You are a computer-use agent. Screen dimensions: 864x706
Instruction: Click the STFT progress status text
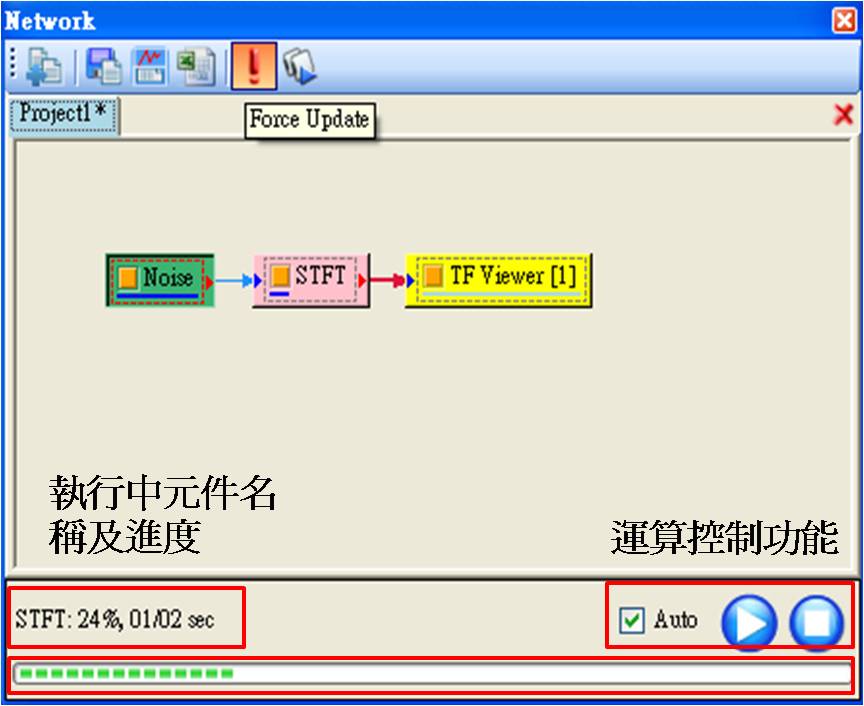pyautogui.click(x=114, y=620)
